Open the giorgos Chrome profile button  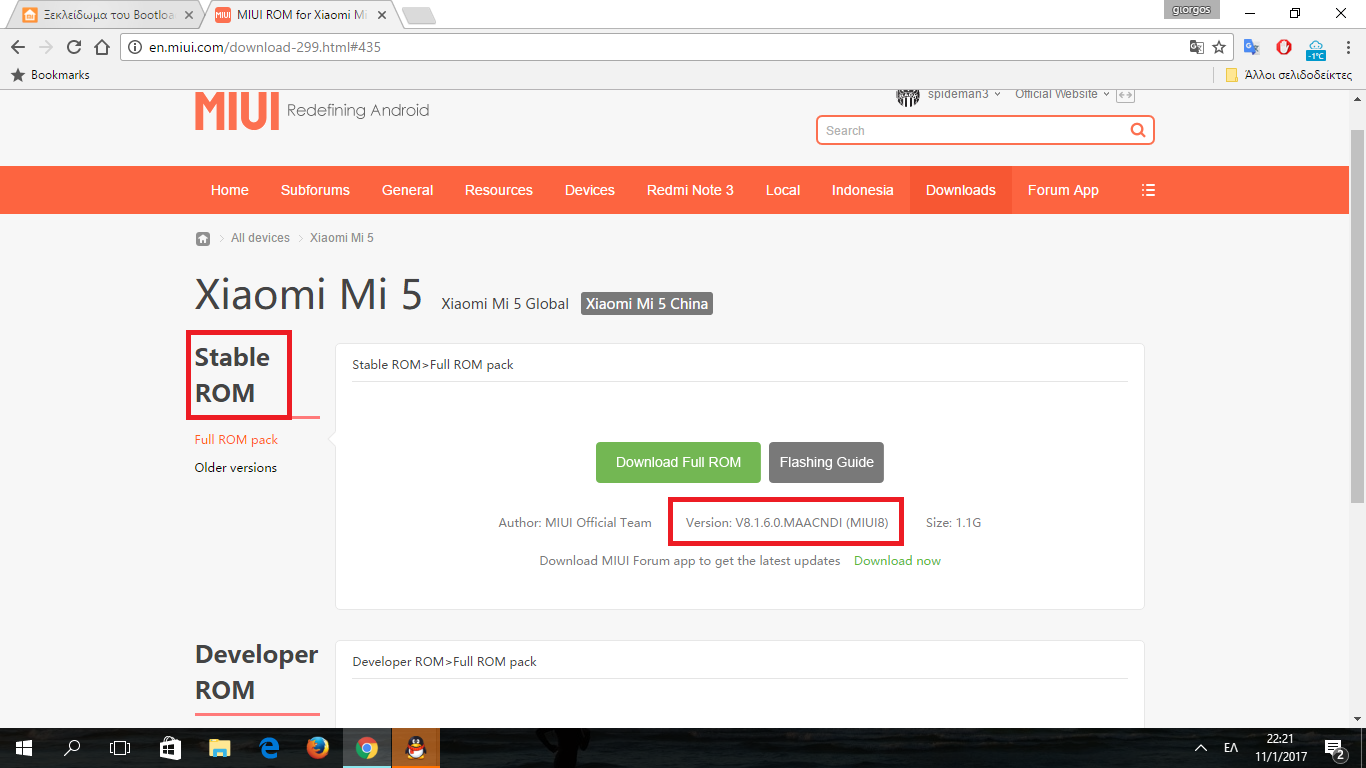[x=1192, y=10]
